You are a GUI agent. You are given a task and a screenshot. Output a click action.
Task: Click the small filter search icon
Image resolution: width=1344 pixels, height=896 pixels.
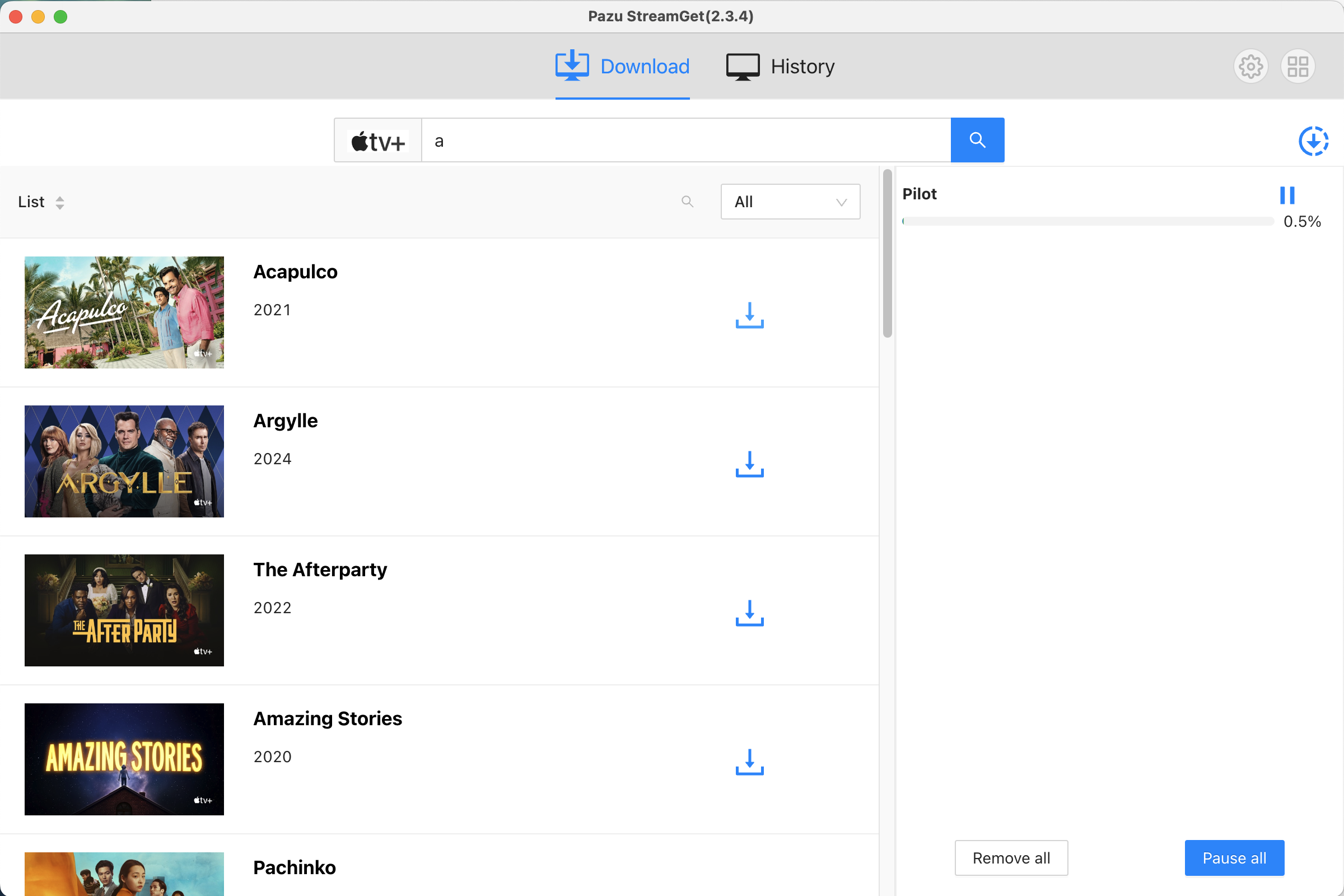(688, 202)
